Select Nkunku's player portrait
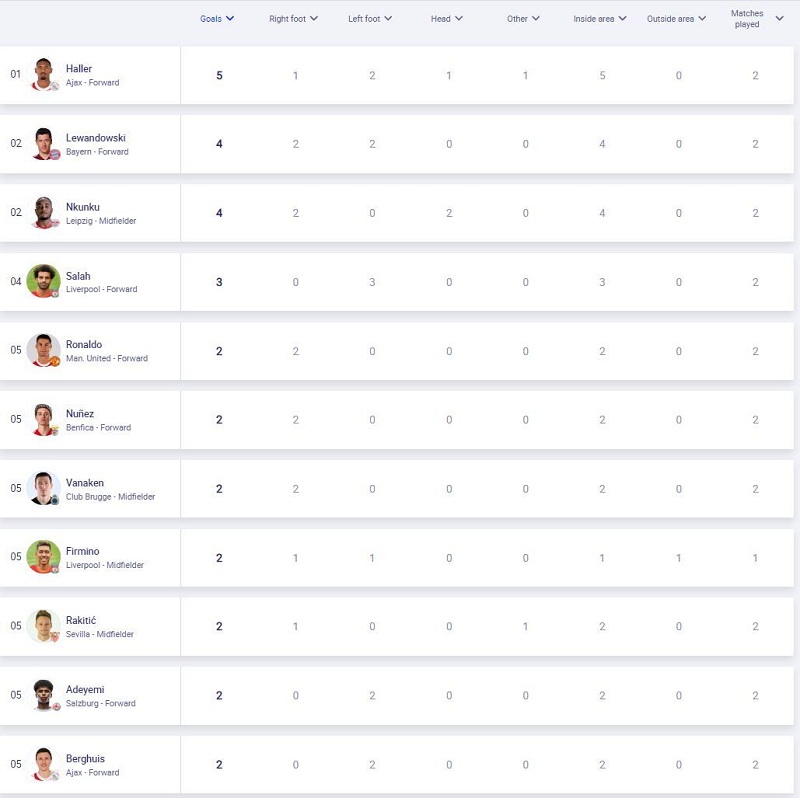Screen dimensions: 800x798 (44, 212)
